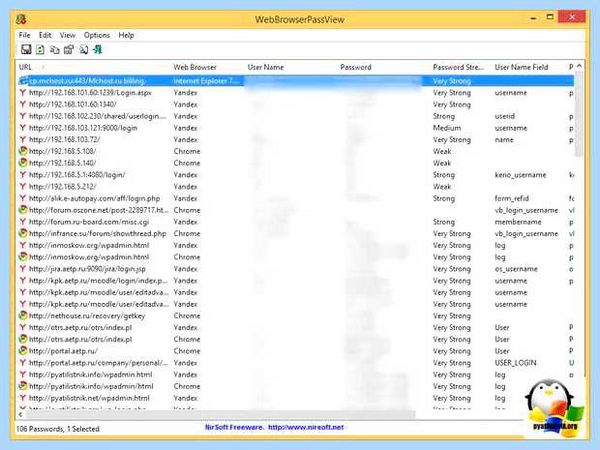Click Yandex icon beside http://192.168.5.212/
This screenshot has width=600, height=450.
[x=23, y=186]
